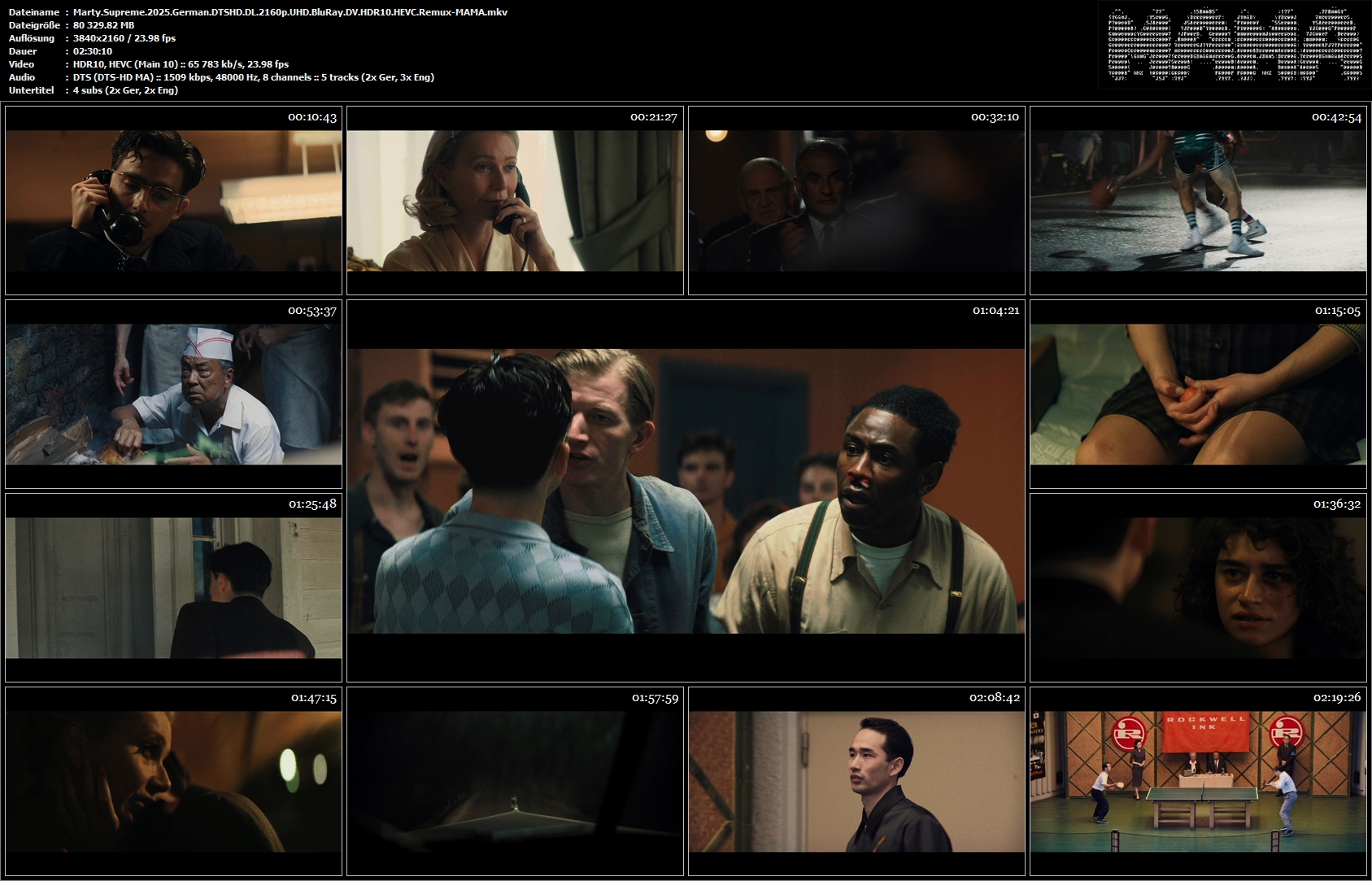Screen dimensions: 1372x881
Task: Click the Dauer label
Action: (x=23, y=51)
